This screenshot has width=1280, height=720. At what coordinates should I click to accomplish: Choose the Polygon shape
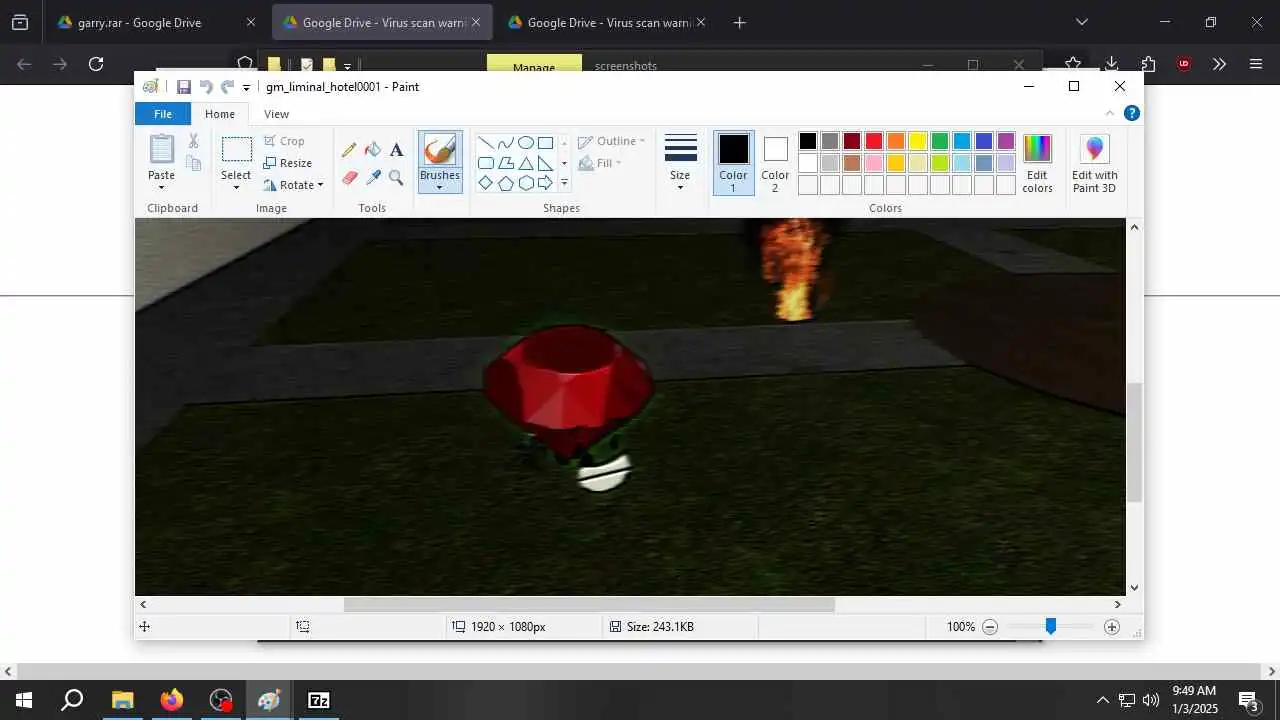pyautogui.click(x=505, y=163)
